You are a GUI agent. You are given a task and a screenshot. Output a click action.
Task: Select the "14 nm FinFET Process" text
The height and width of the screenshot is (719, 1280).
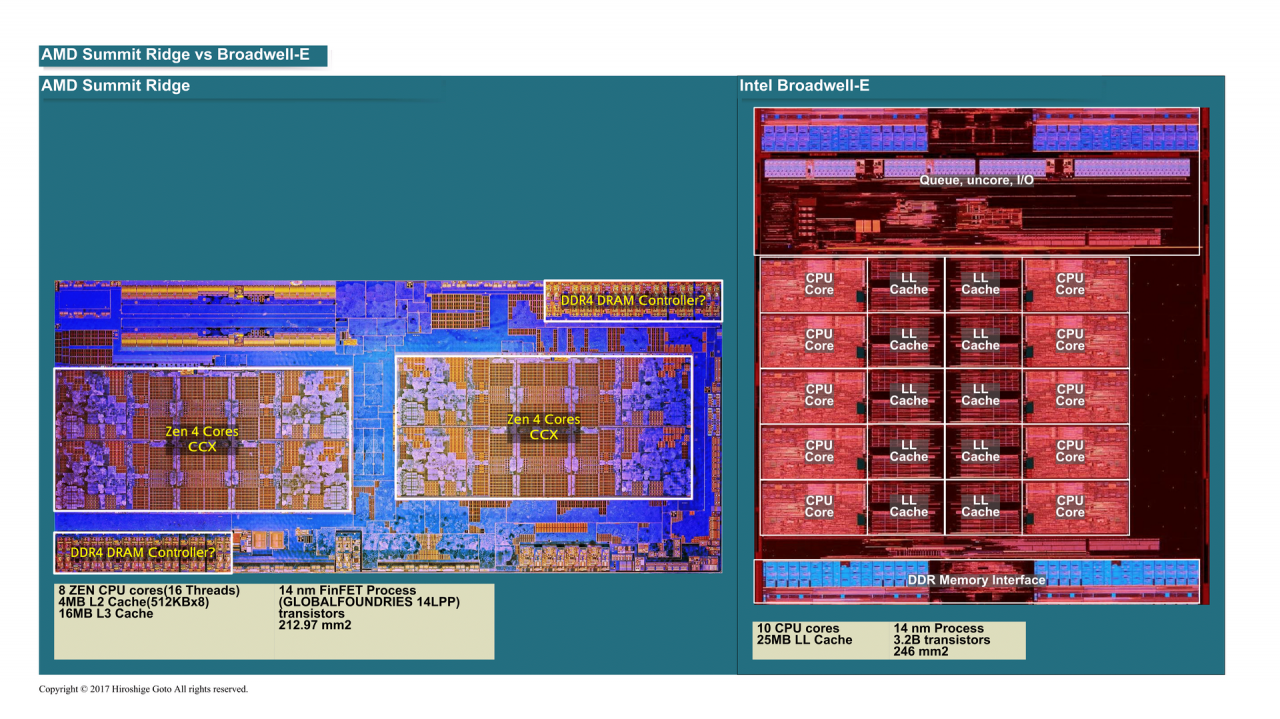coord(346,591)
